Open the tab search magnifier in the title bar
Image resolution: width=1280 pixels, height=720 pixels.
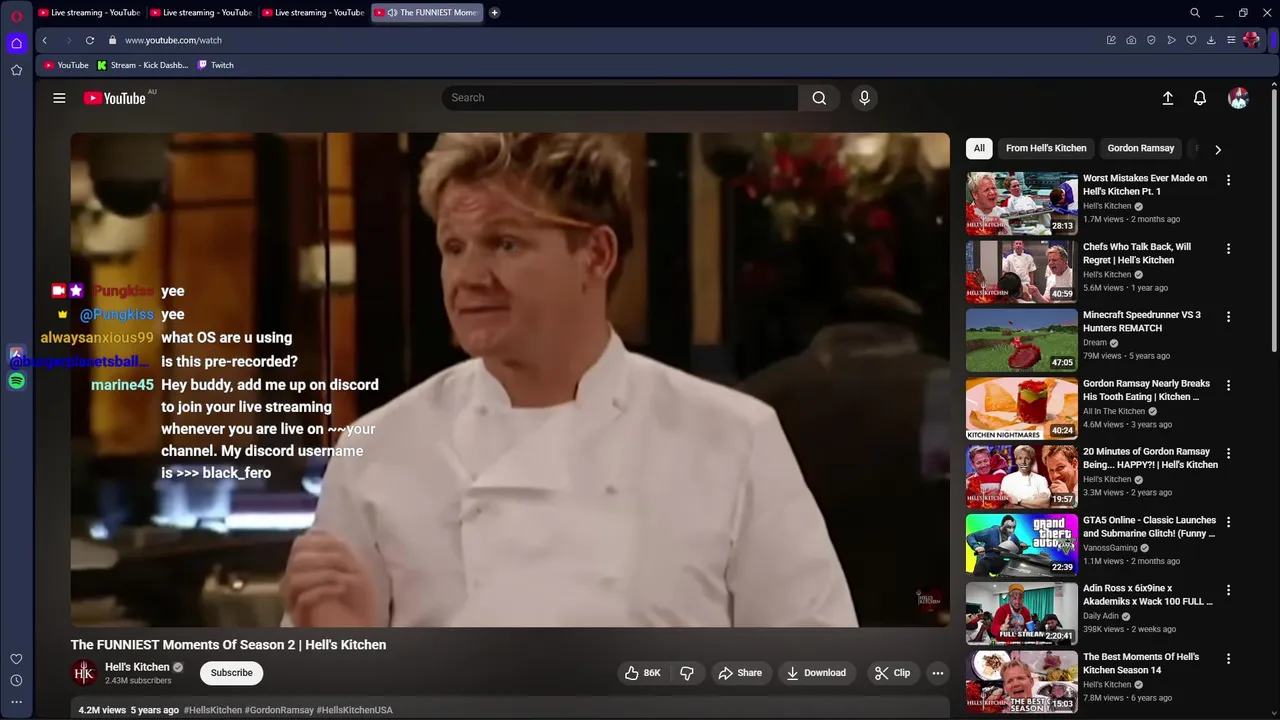coord(1195,13)
